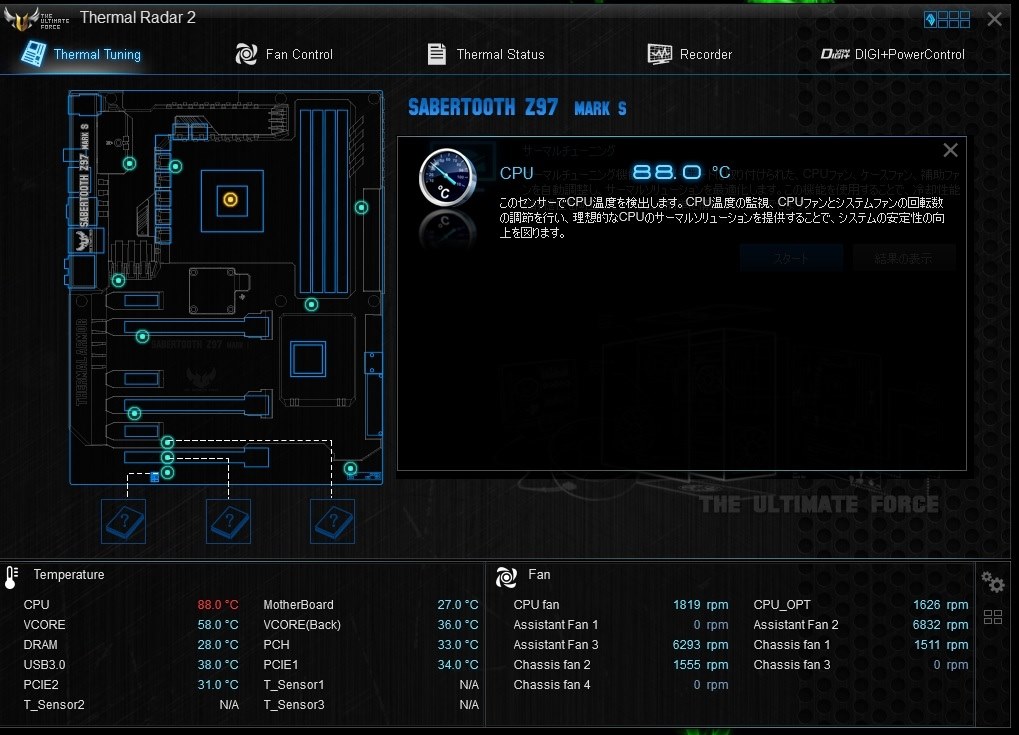Screen dimensions: 1019x735
Task: Select the VRM sensor left of CPU socket
Action: [x=175, y=166]
